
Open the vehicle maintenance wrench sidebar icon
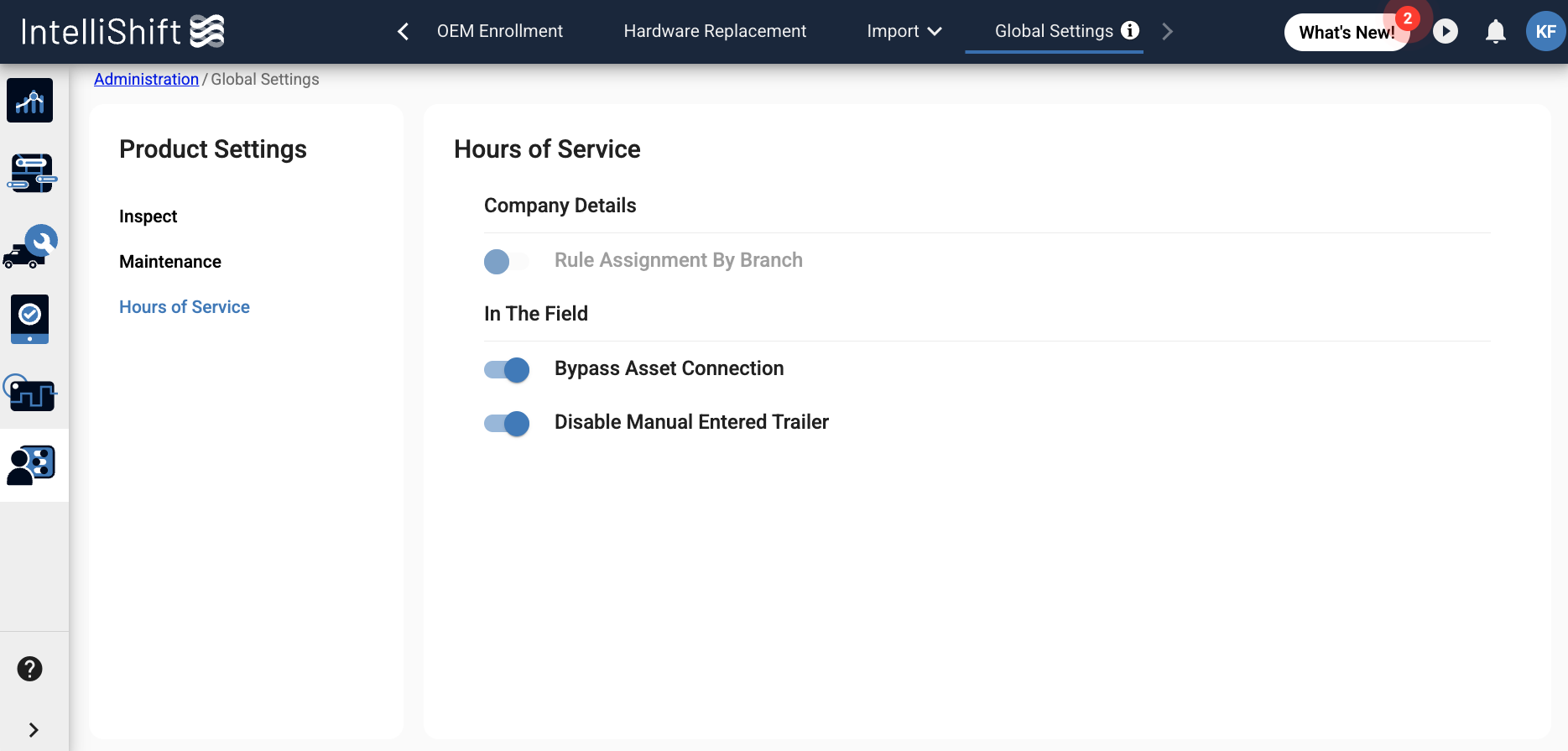pyautogui.click(x=31, y=246)
